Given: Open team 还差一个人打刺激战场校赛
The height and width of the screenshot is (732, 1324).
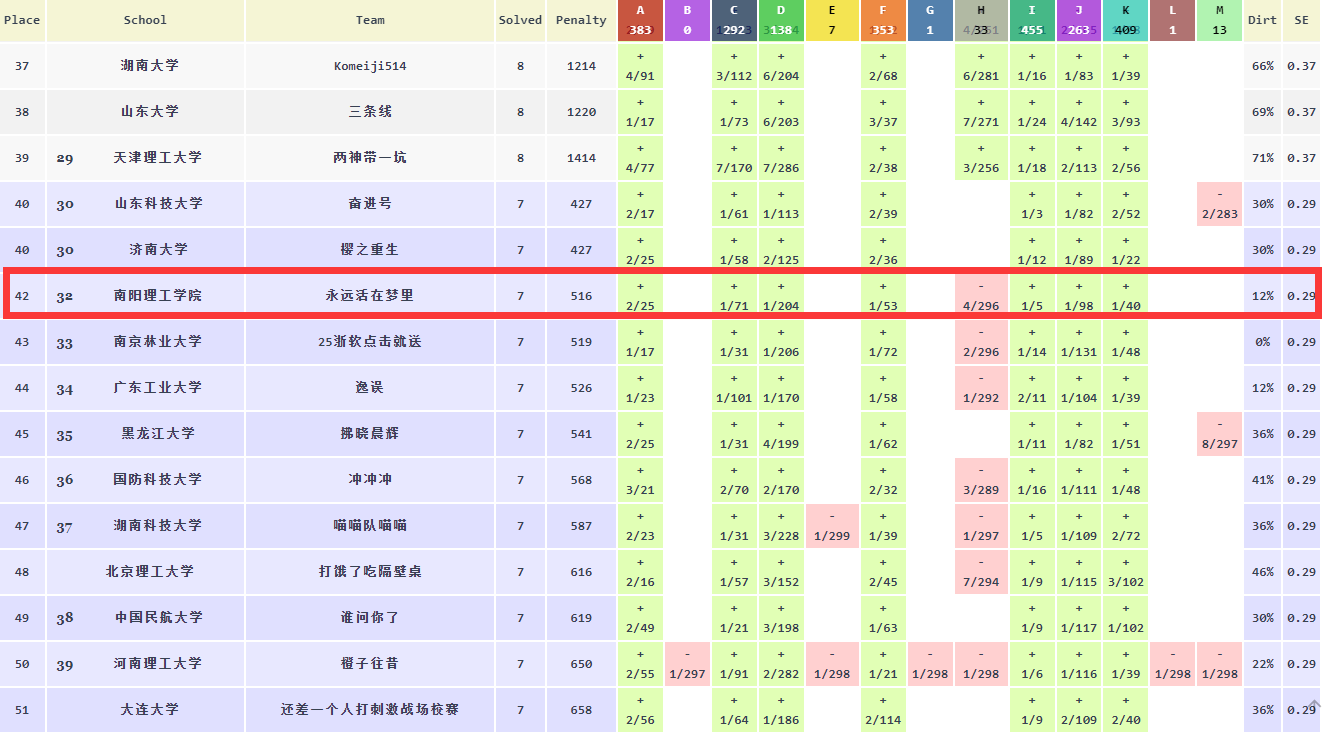Looking at the screenshot, I should [370, 710].
